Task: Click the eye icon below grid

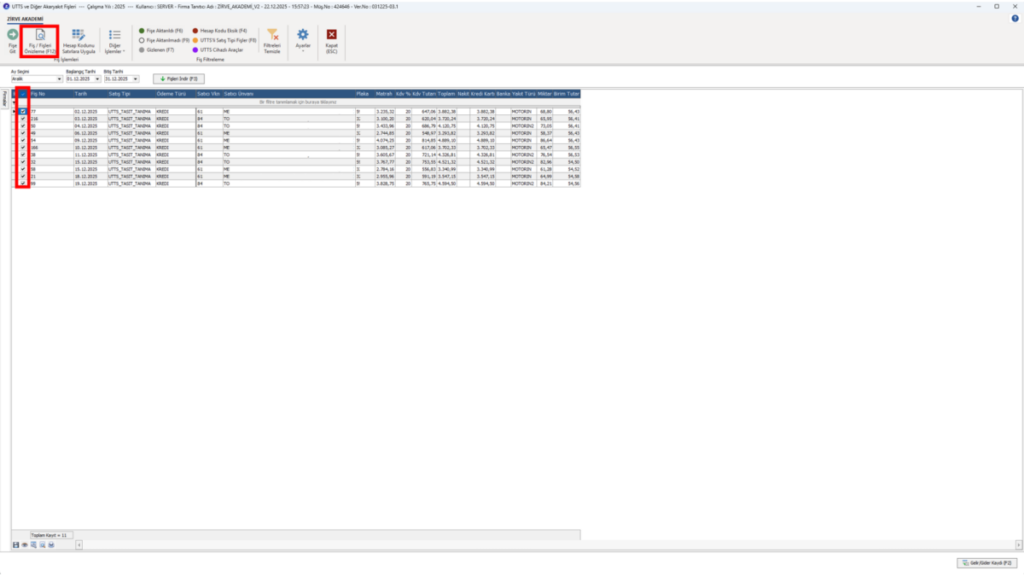Action: coord(25,545)
